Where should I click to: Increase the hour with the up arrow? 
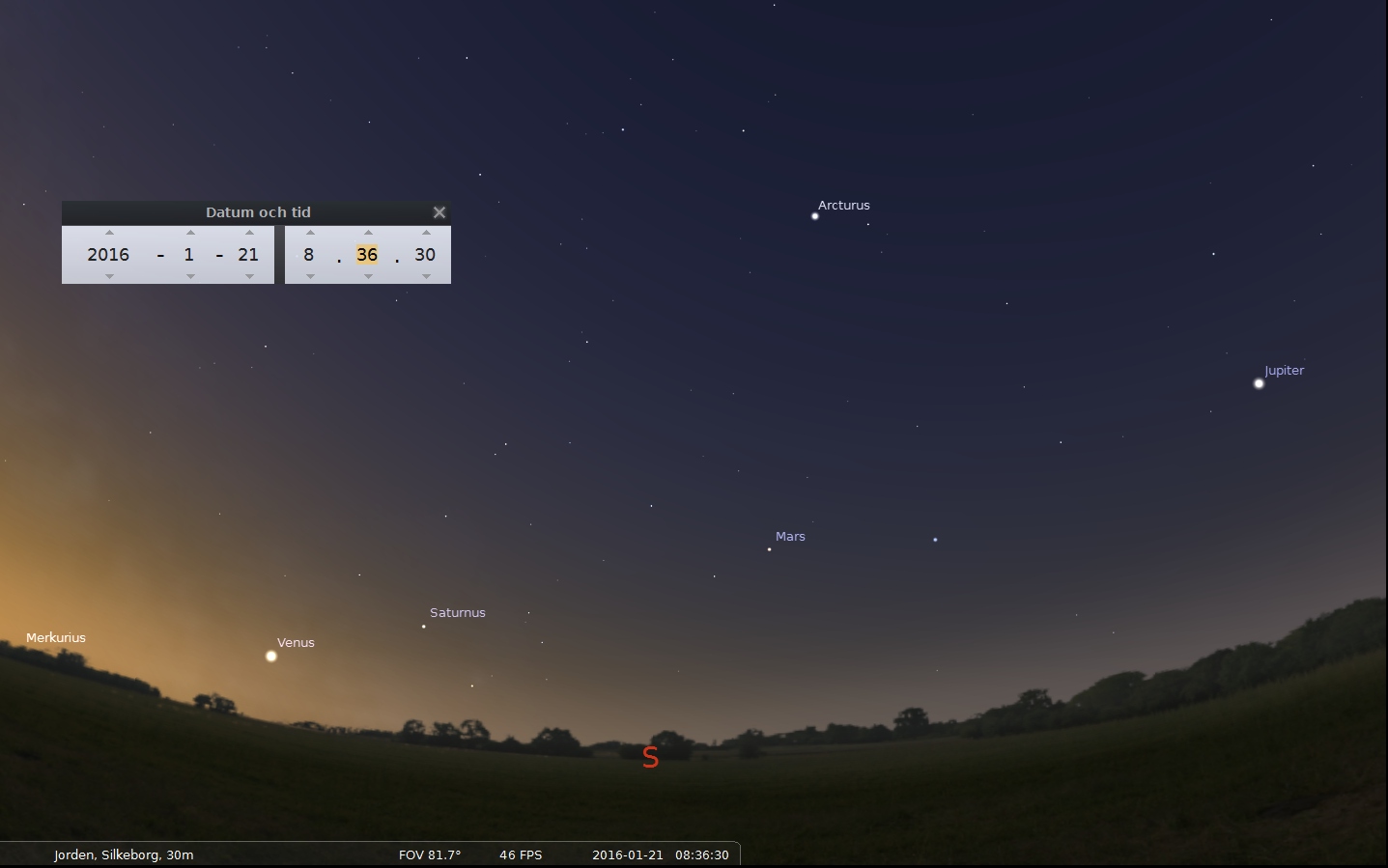pos(310,233)
